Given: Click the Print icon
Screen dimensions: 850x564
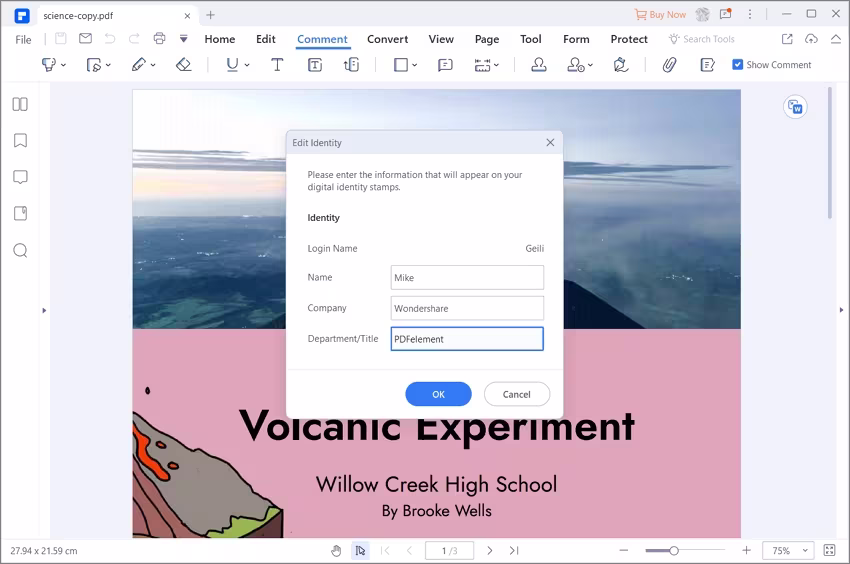Looking at the screenshot, I should click(x=159, y=39).
